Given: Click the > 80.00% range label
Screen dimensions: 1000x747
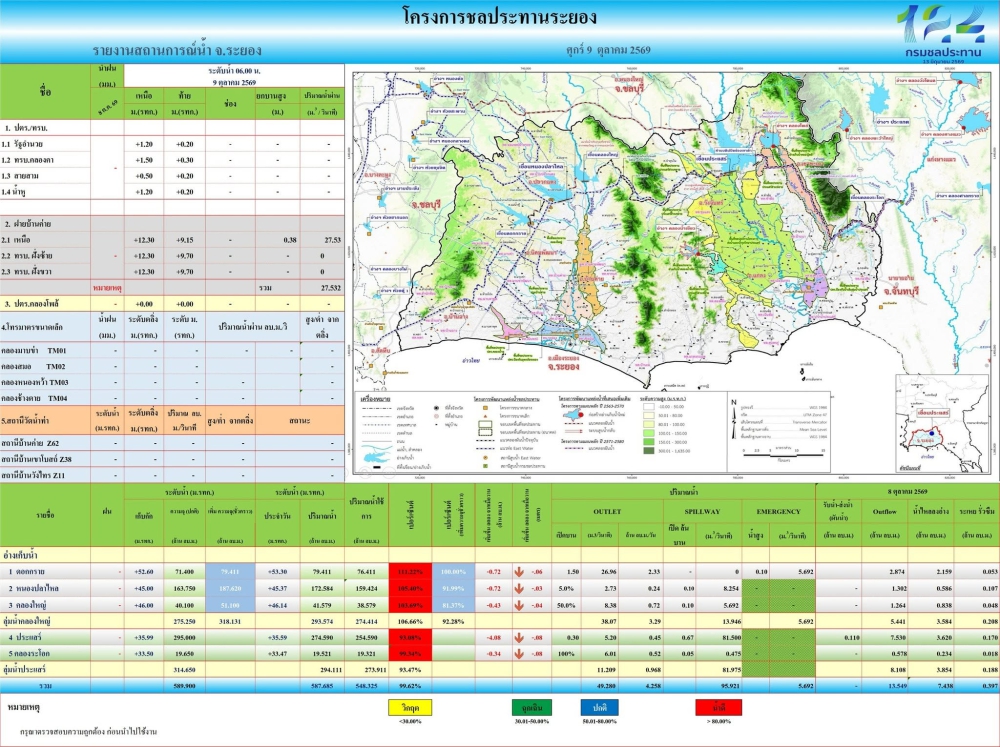Looking at the screenshot, I should click(x=719, y=721).
